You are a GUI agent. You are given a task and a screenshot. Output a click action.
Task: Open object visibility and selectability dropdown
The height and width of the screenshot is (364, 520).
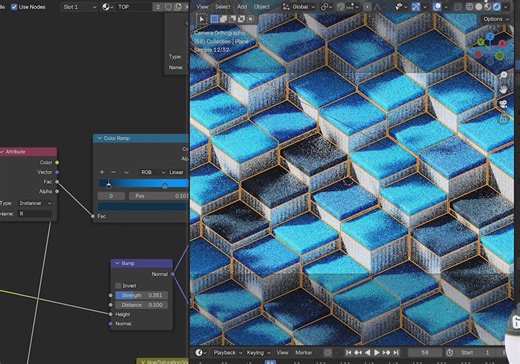click(400, 7)
